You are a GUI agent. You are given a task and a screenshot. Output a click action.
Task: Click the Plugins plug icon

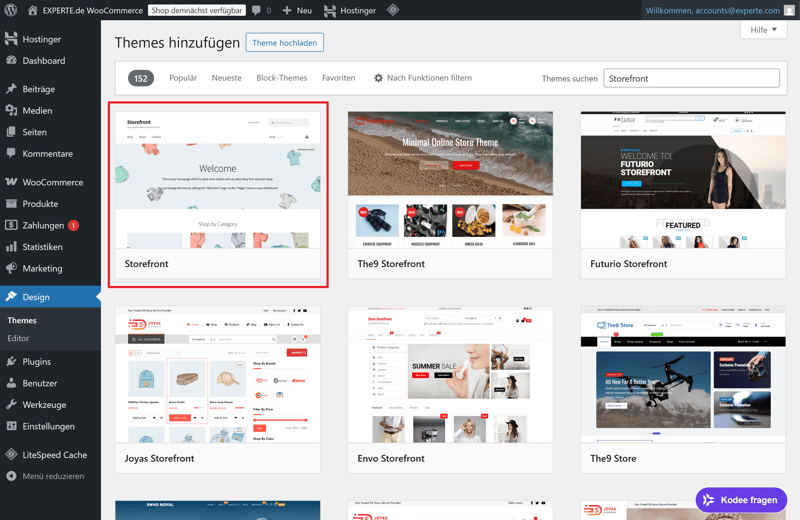coord(11,361)
